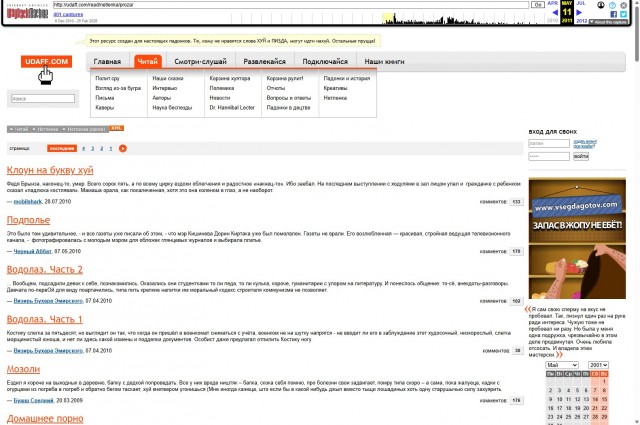Open Корзина культура submenu link
The height and width of the screenshot is (425, 640).
coord(230,78)
